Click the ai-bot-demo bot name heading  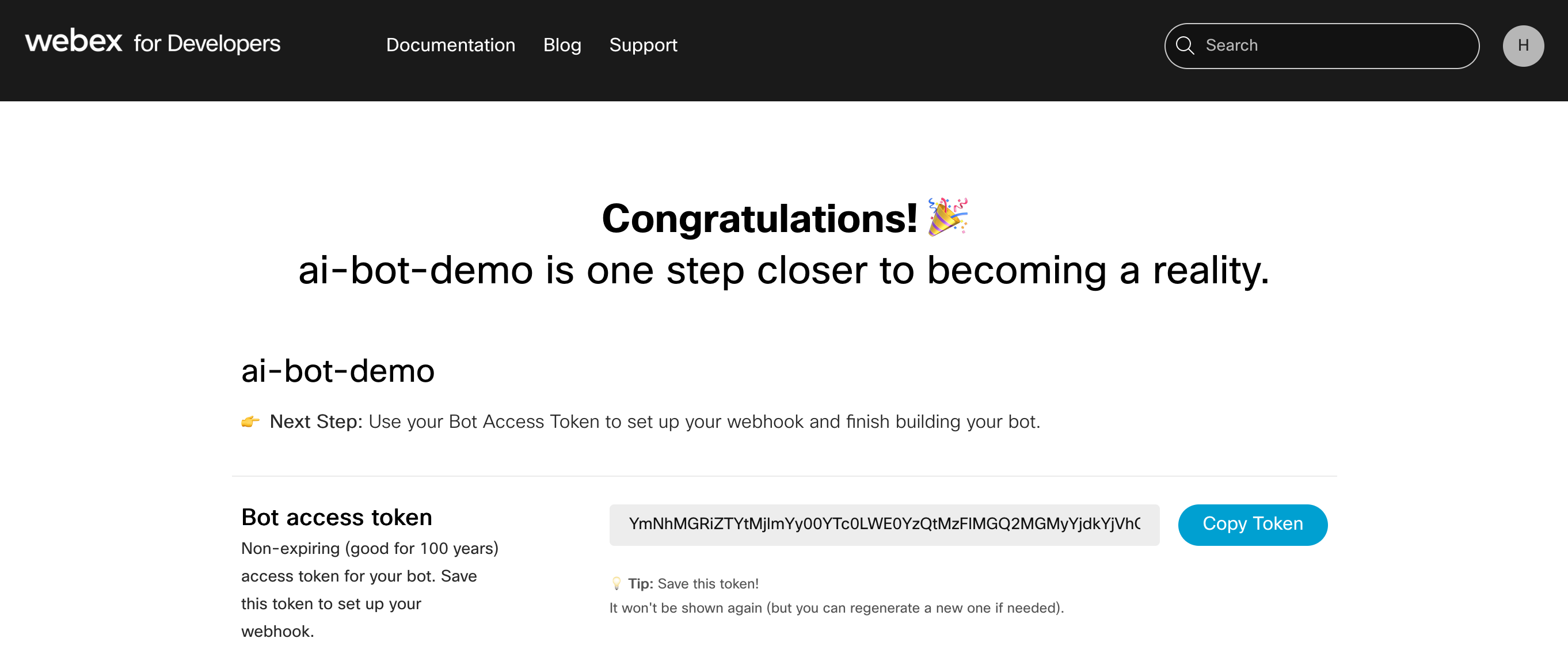coord(338,371)
